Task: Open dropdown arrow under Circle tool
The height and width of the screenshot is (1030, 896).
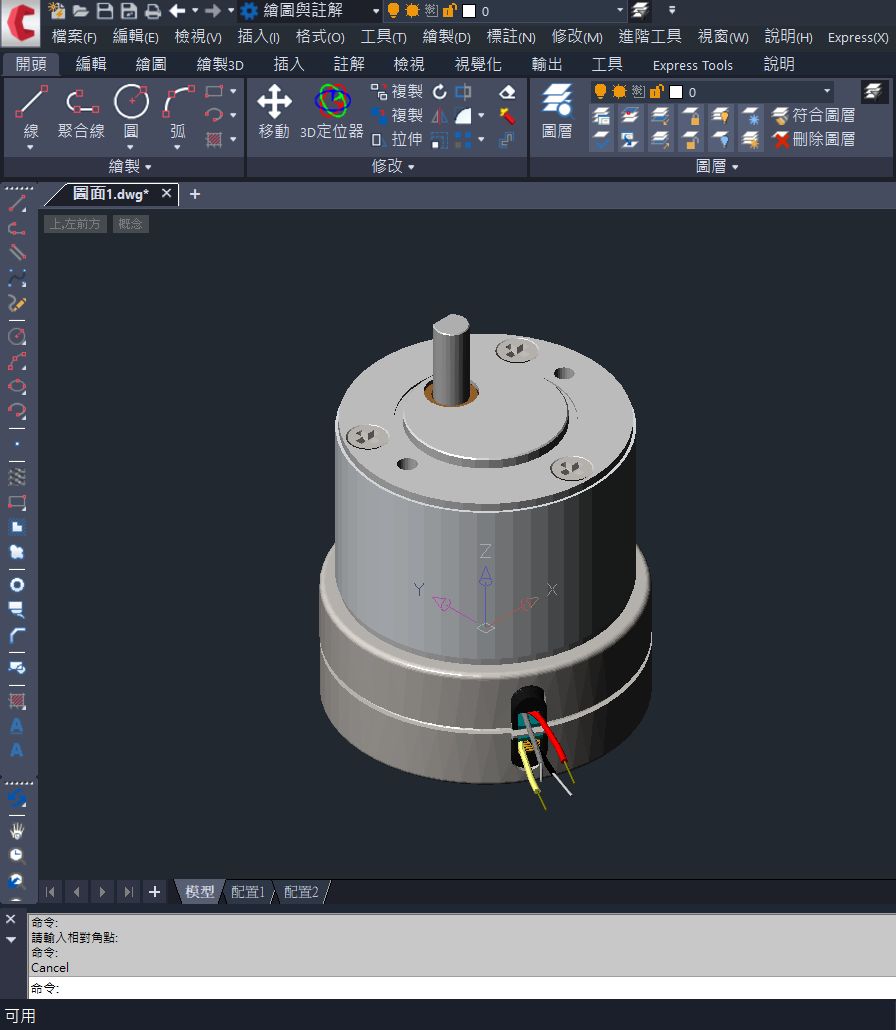Action: 130,148
